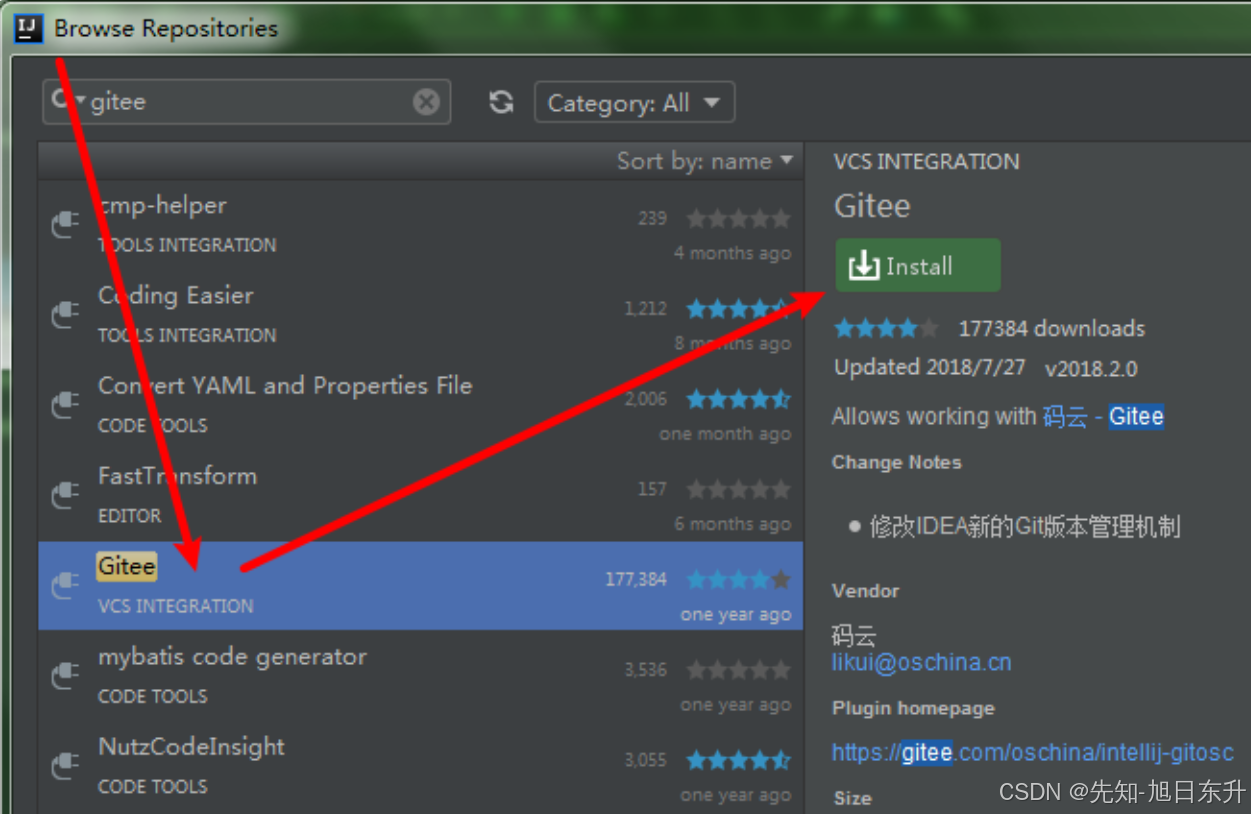Select the Coding Easier plugin
This screenshot has width=1251, height=814.
pos(420,315)
